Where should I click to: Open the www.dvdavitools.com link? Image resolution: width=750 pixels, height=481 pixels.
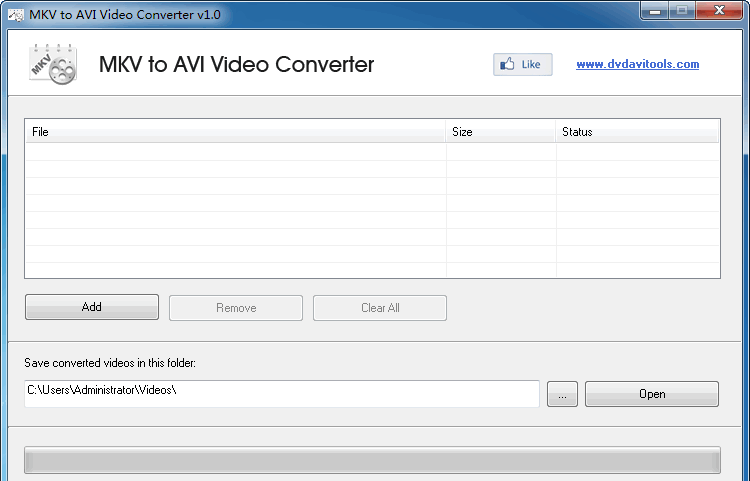(637, 64)
